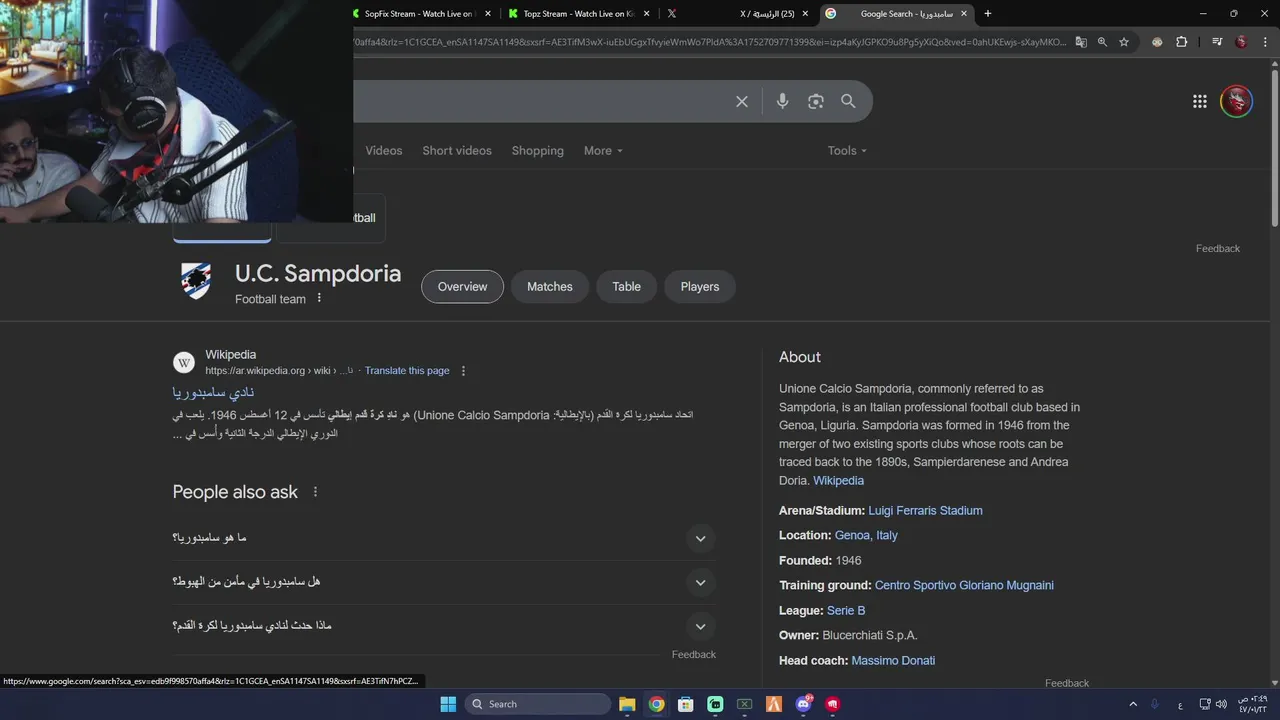
Task: Open more options for Wikipedia result
Action: [x=463, y=371]
